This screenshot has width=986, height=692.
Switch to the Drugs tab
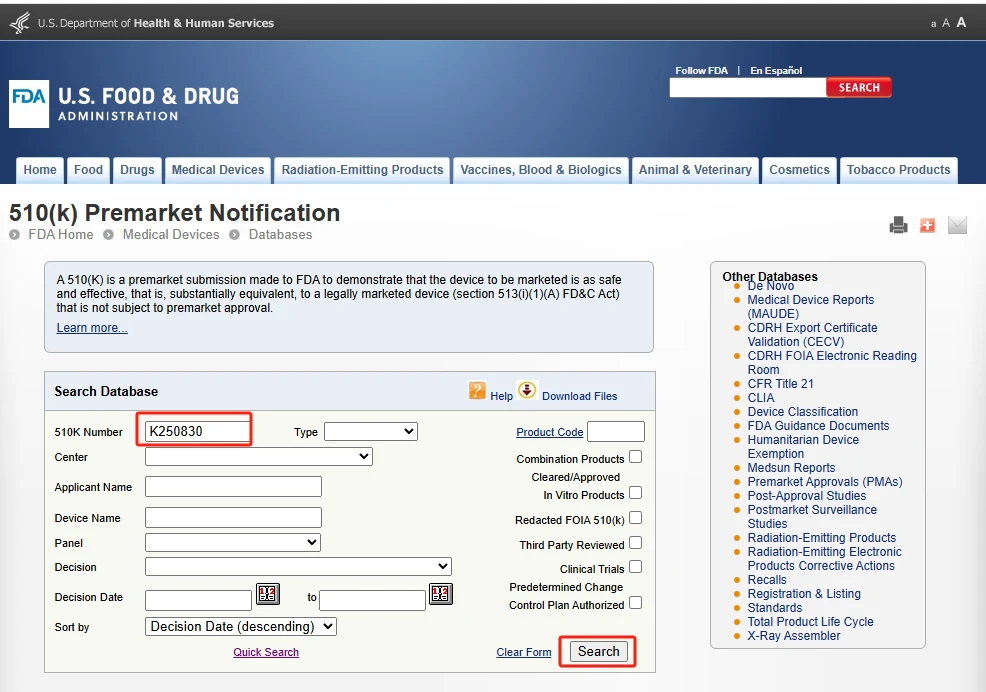coord(137,170)
